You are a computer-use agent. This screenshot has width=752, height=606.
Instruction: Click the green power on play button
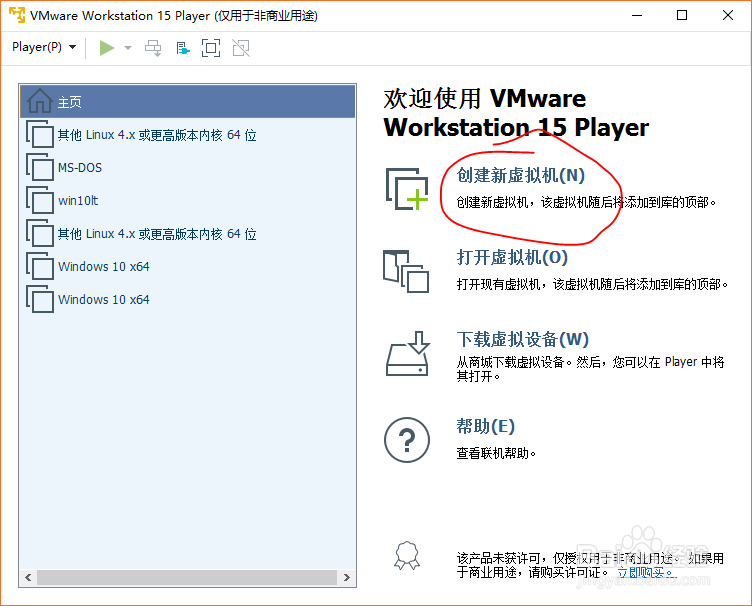pos(106,48)
